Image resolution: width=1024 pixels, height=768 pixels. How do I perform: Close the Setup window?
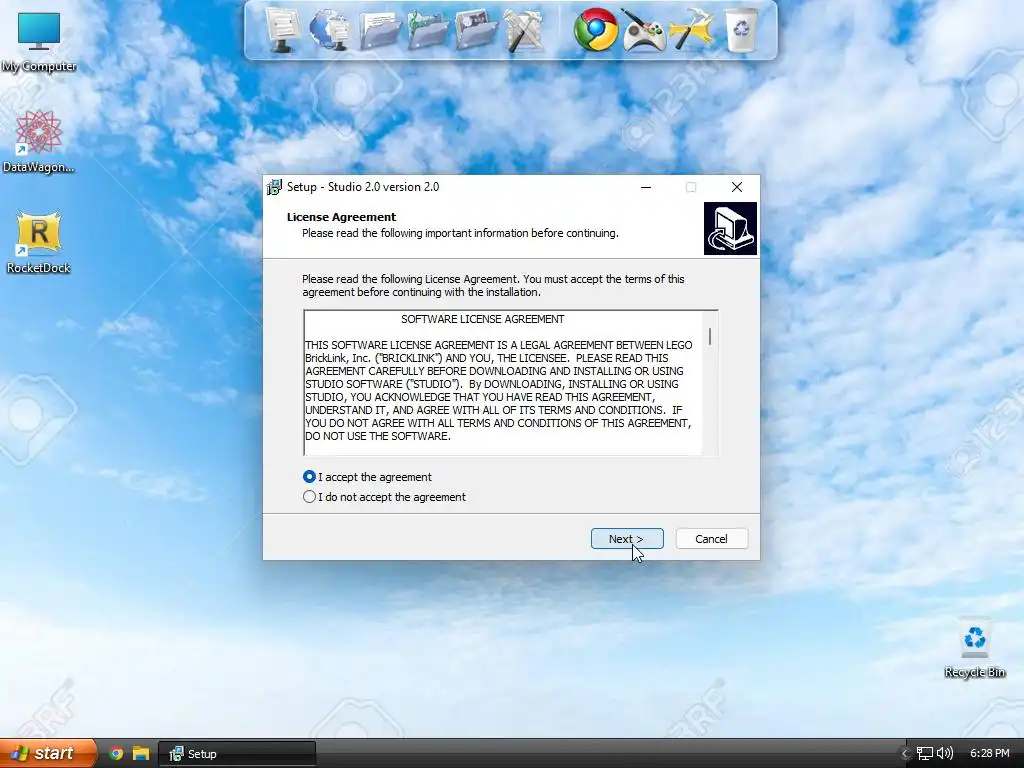(x=737, y=187)
